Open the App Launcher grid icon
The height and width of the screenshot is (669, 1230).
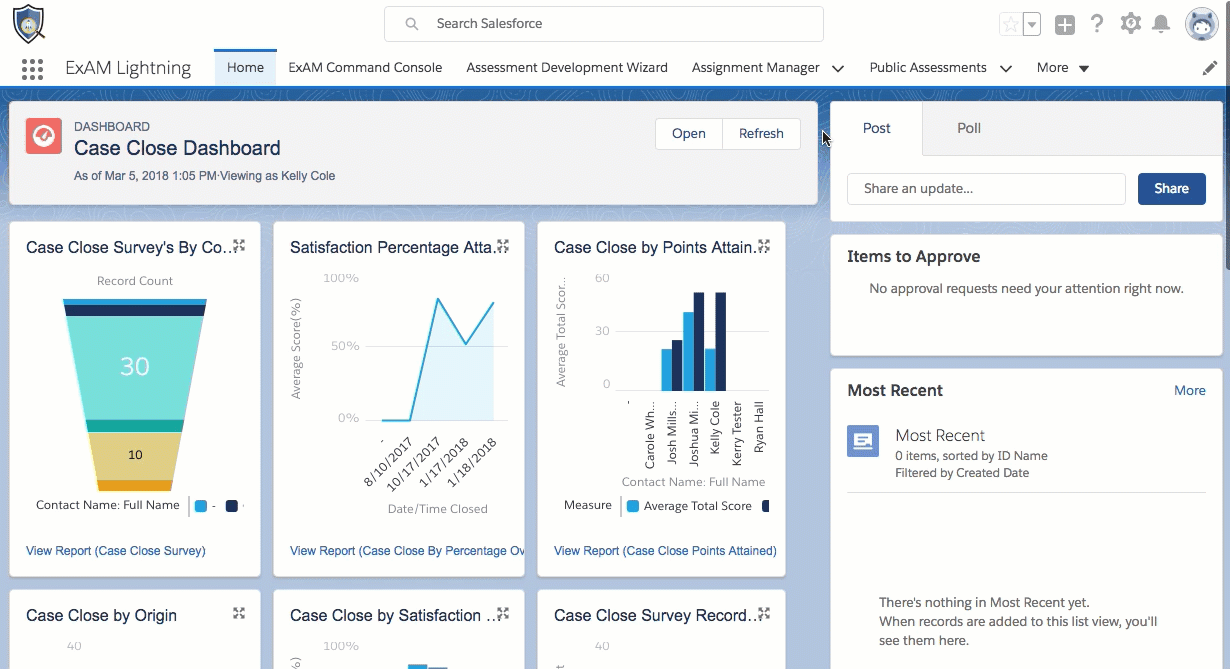click(32, 69)
